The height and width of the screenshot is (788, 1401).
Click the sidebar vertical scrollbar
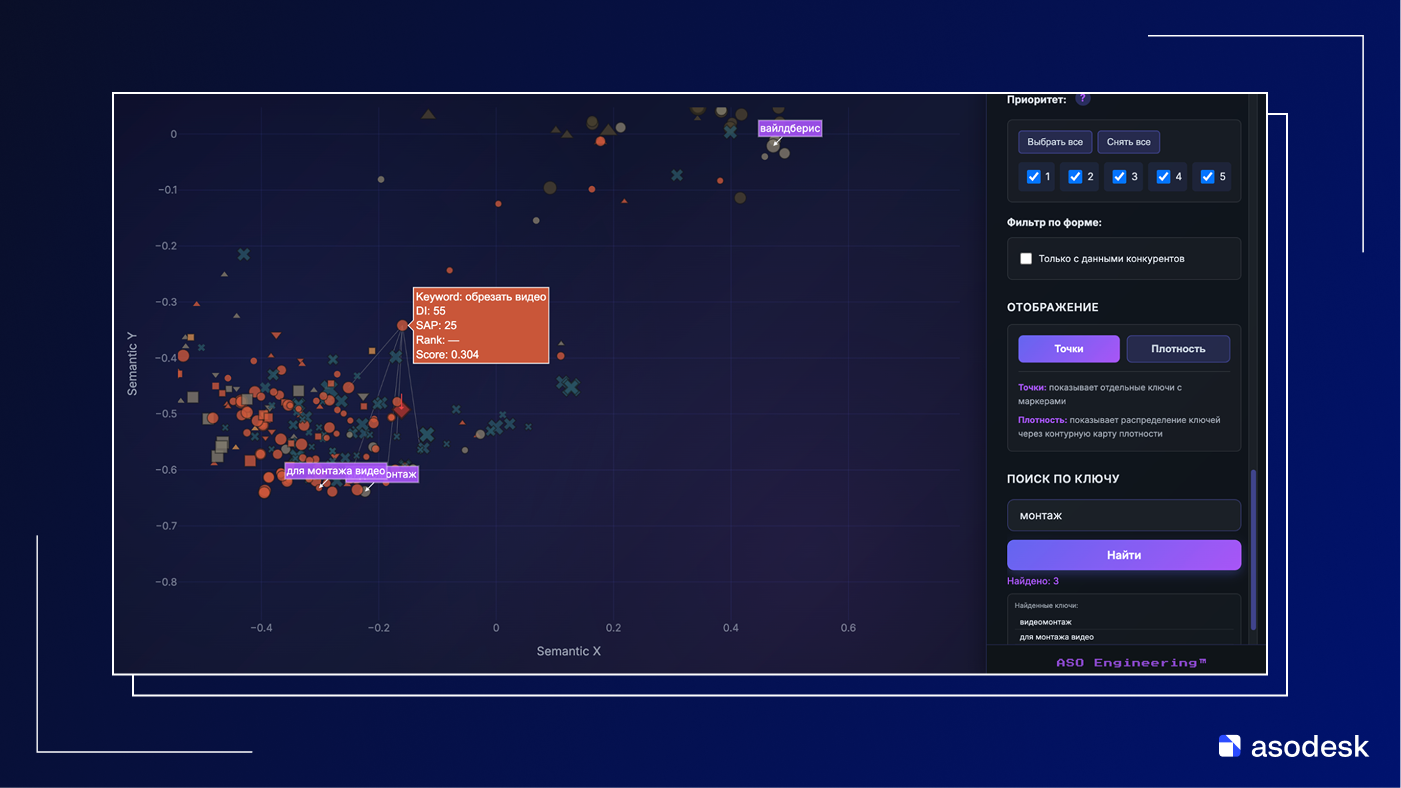tap(1254, 548)
